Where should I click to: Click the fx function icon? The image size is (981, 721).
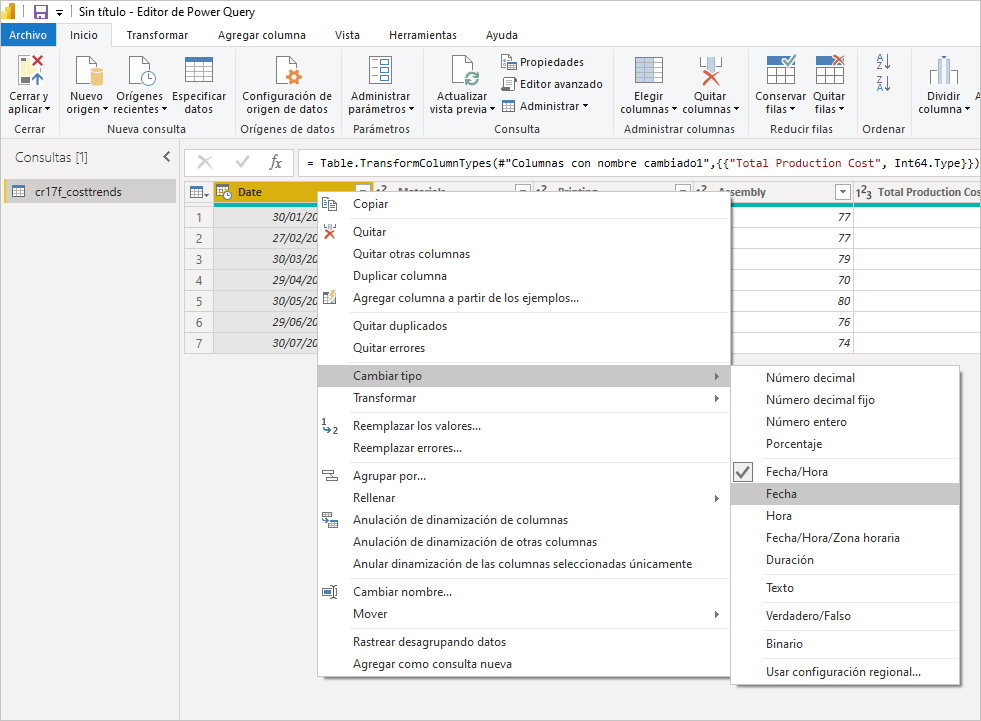pyautogui.click(x=275, y=163)
